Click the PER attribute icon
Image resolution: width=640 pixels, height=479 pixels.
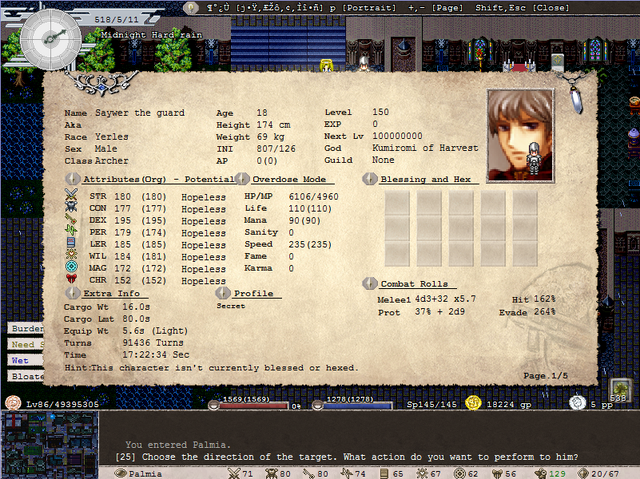[x=71, y=231]
